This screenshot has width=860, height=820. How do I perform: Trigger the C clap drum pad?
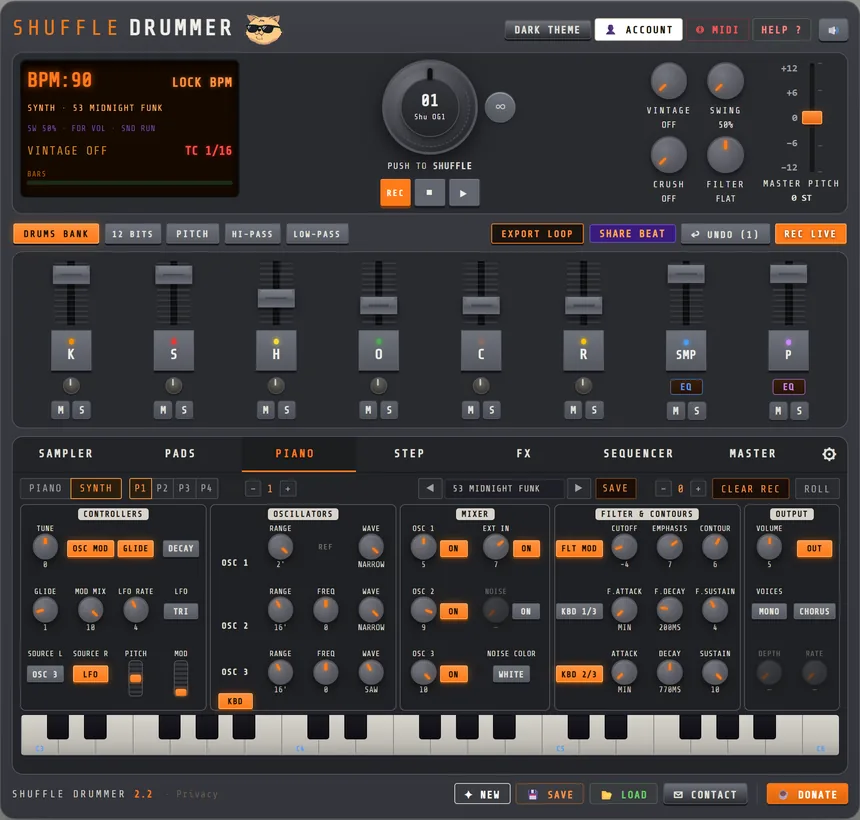(481, 350)
